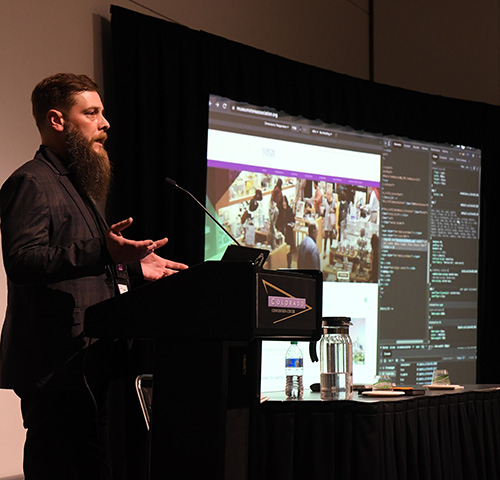Click the browser back arrow
The height and width of the screenshot is (480, 500).
tap(210, 103)
